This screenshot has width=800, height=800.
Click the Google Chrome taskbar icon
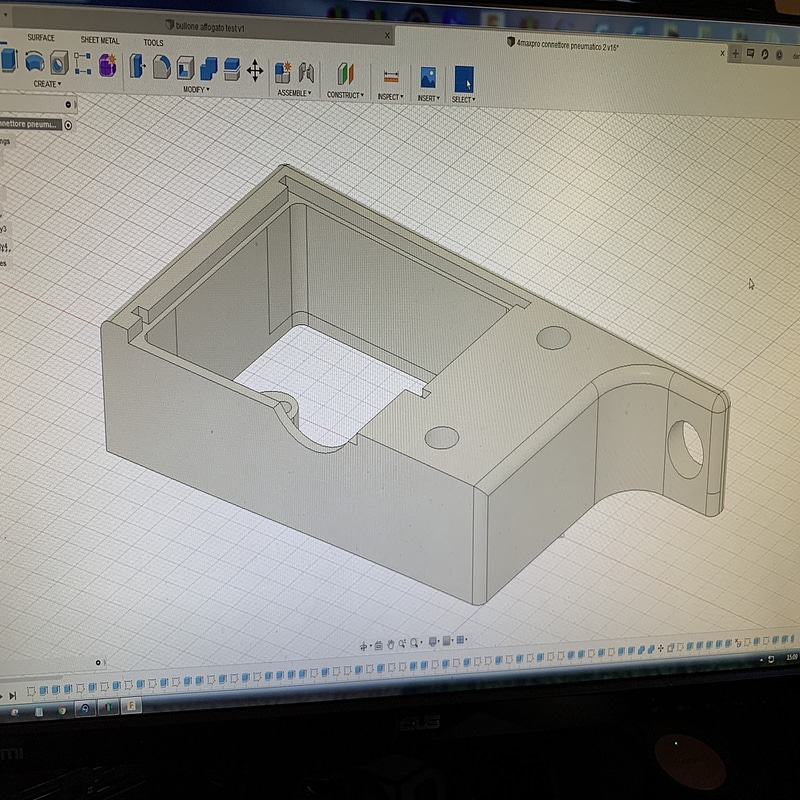tap(62, 710)
